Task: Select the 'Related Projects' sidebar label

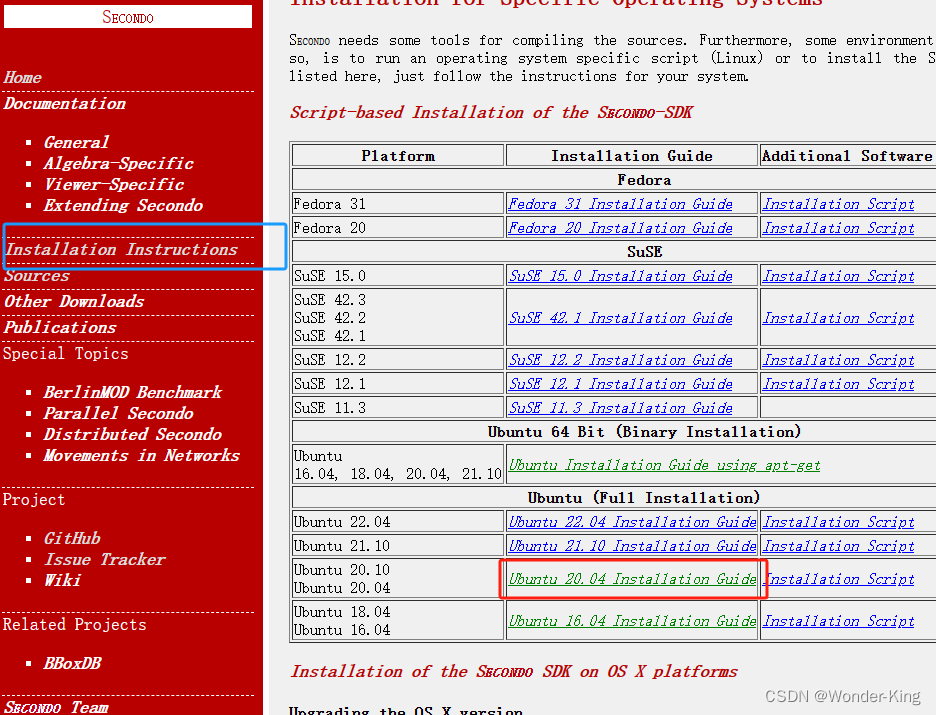Action: tap(74, 624)
